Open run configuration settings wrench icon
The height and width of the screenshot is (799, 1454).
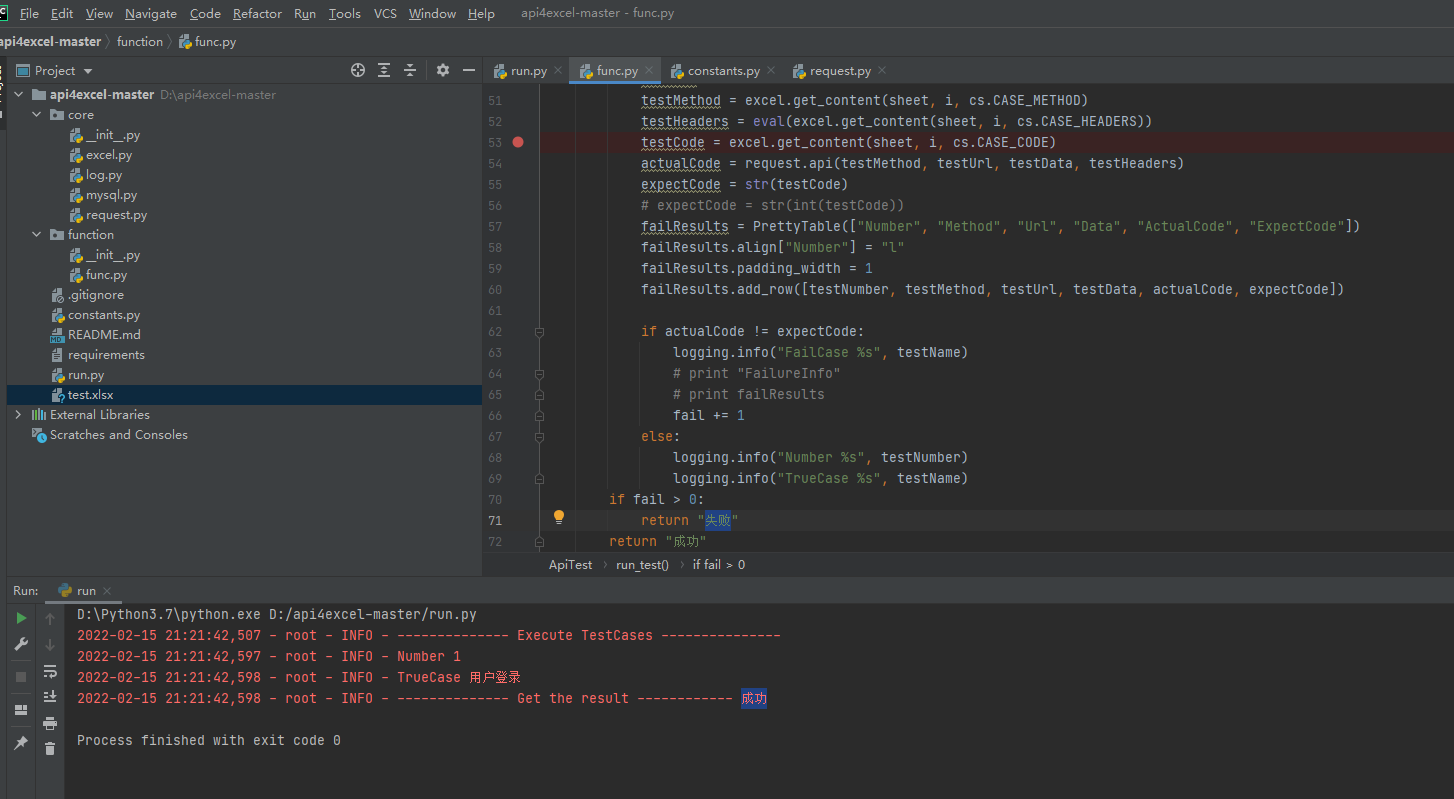21,645
